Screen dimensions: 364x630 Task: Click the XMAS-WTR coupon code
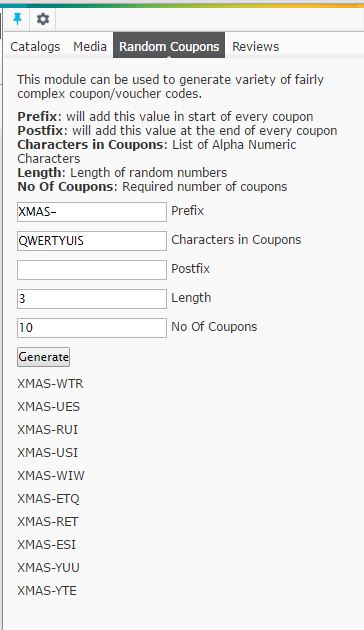pyautogui.click(x=50, y=384)
